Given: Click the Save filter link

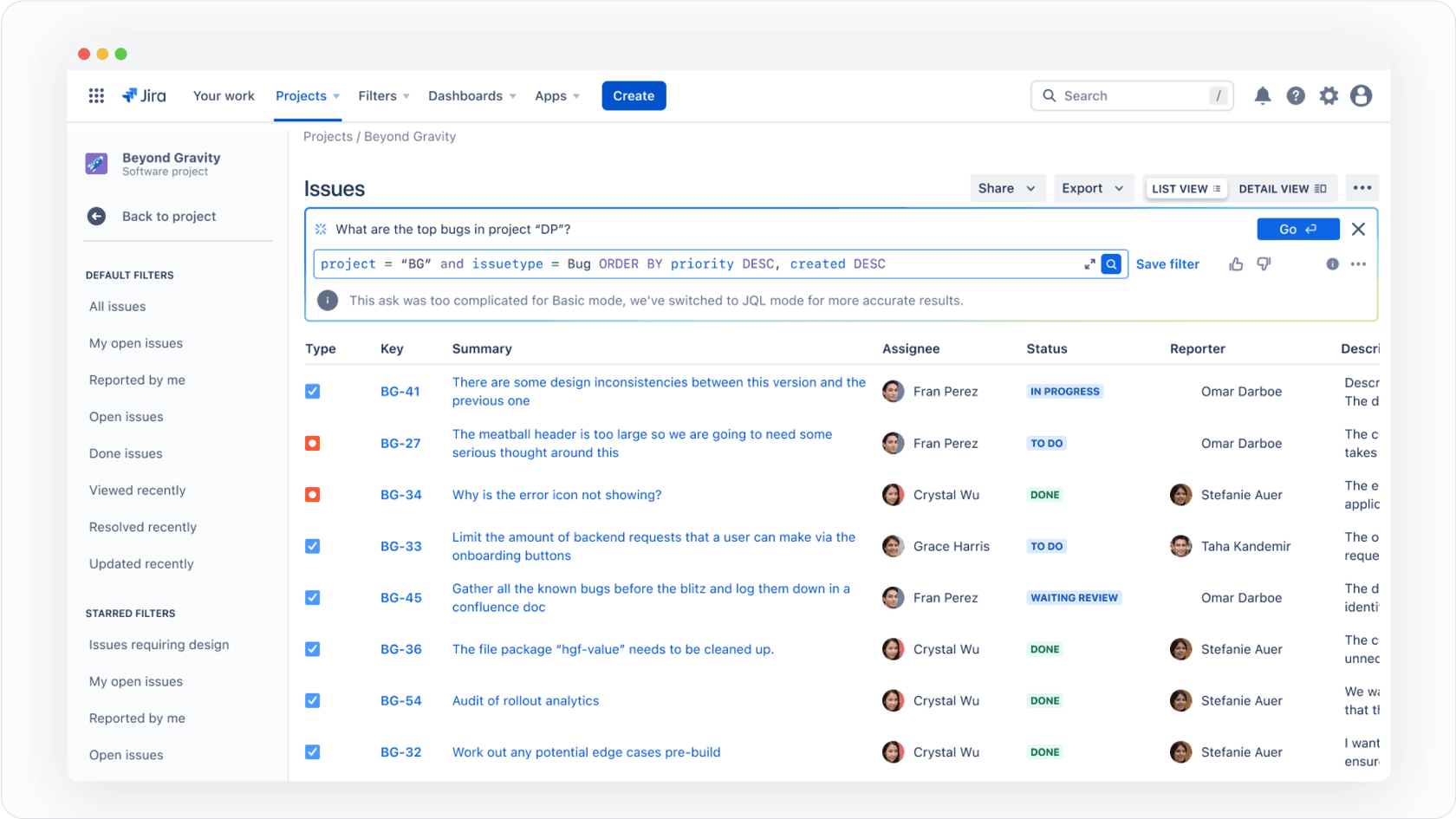Looking at the screenshot, I should tap(1167, 263).
